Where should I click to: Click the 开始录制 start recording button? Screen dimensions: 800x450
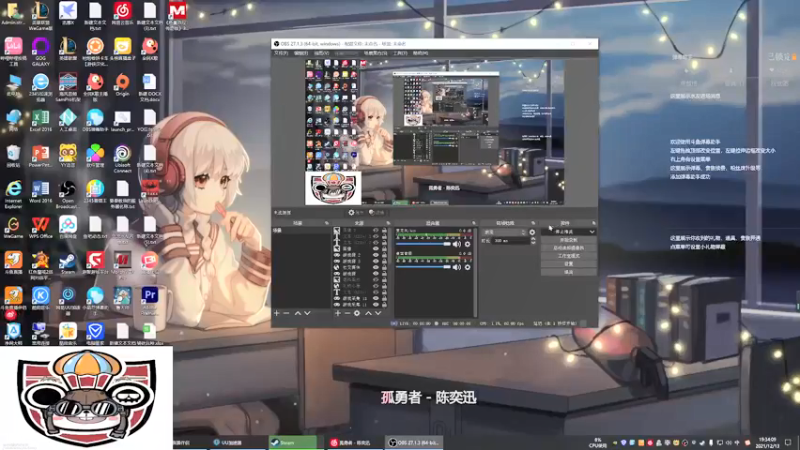[x=569, y=240]
